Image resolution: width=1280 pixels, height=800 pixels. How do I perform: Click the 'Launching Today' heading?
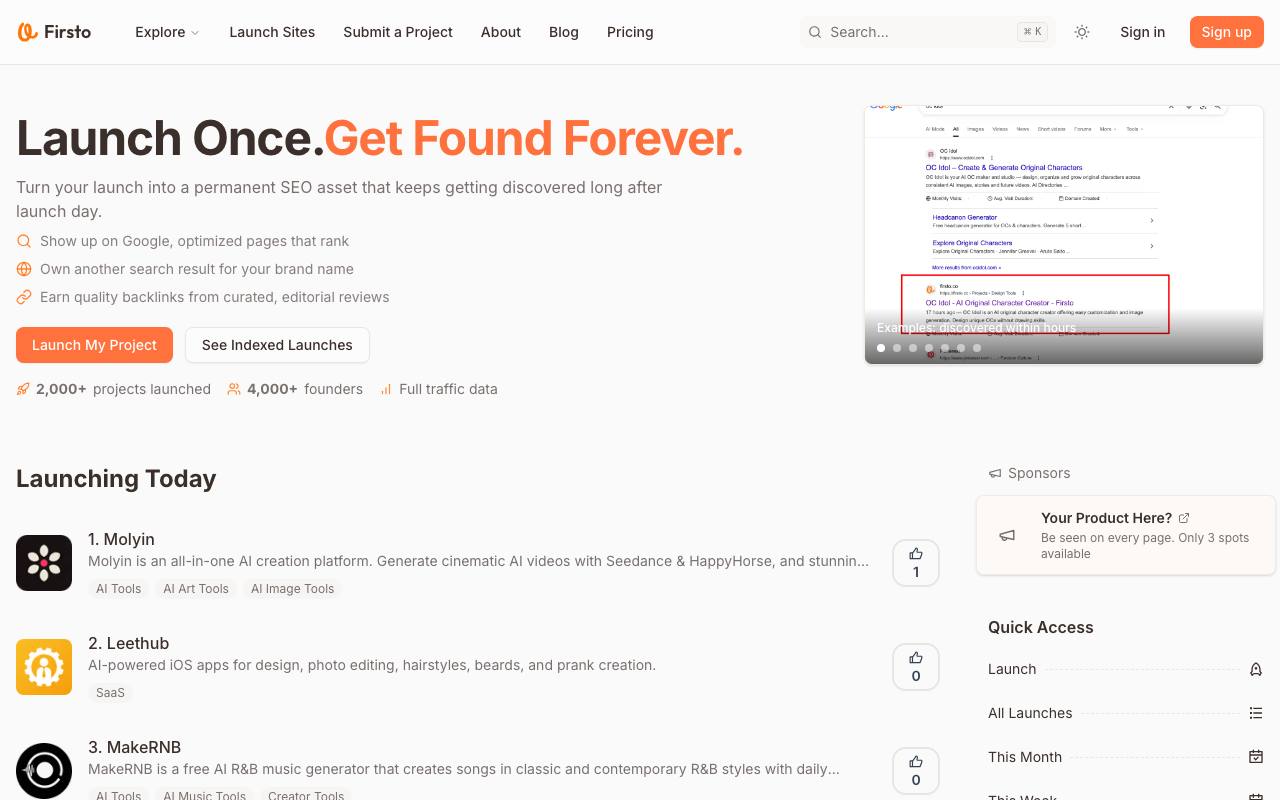(x=116, y=479)
